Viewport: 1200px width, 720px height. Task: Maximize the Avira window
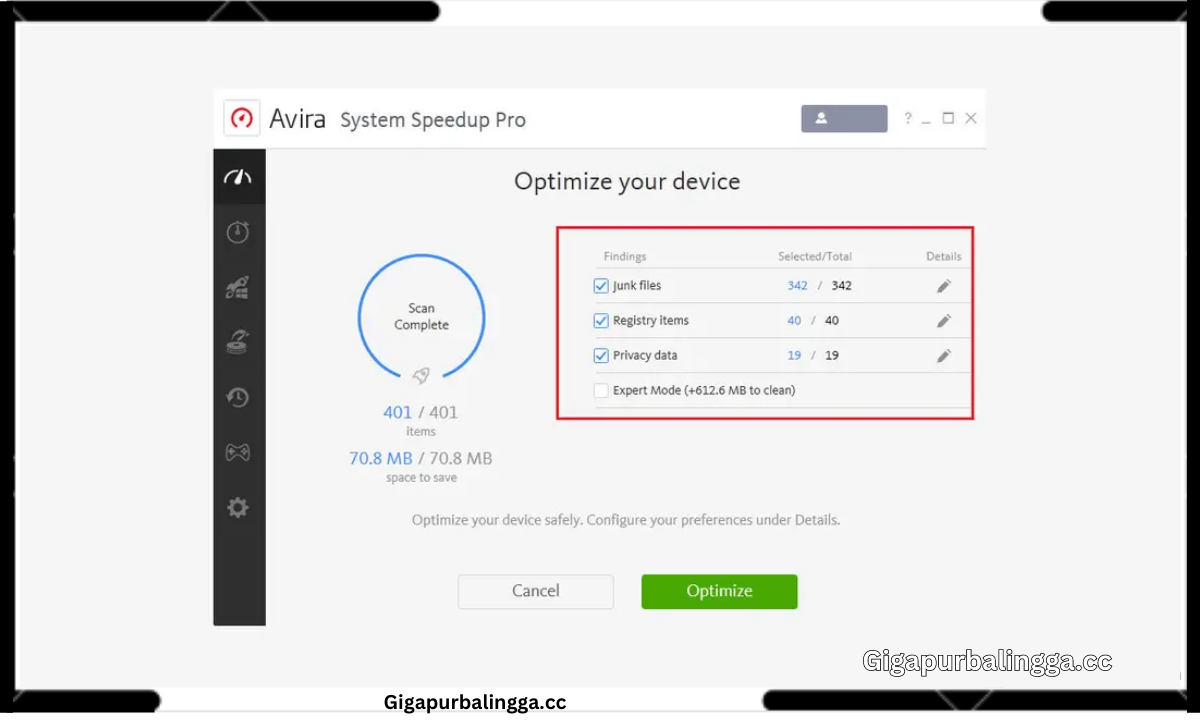tap(948, 118)
